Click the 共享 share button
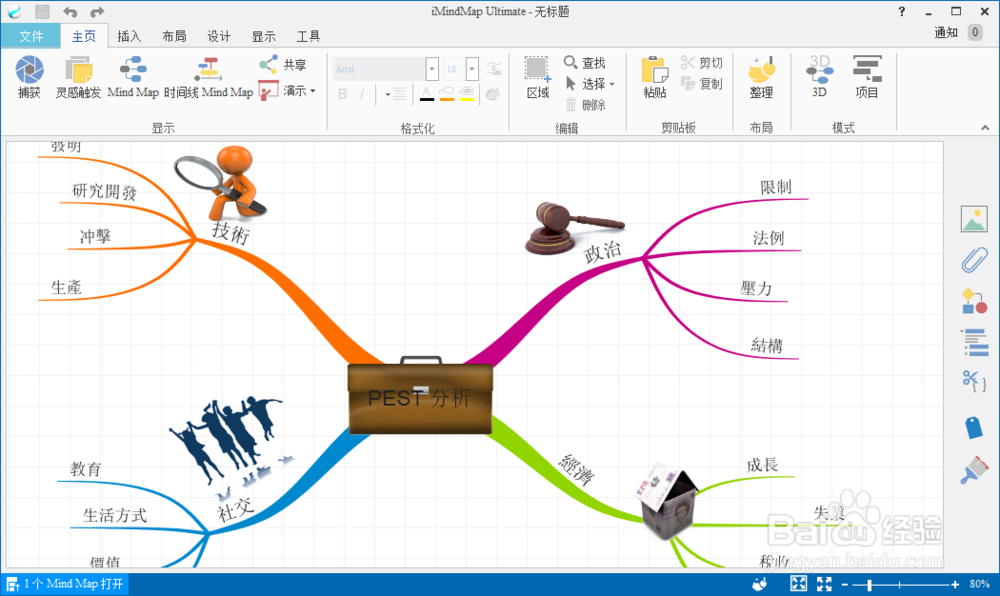Screen dimensions: 1000x596 click(x=283, y=64)
